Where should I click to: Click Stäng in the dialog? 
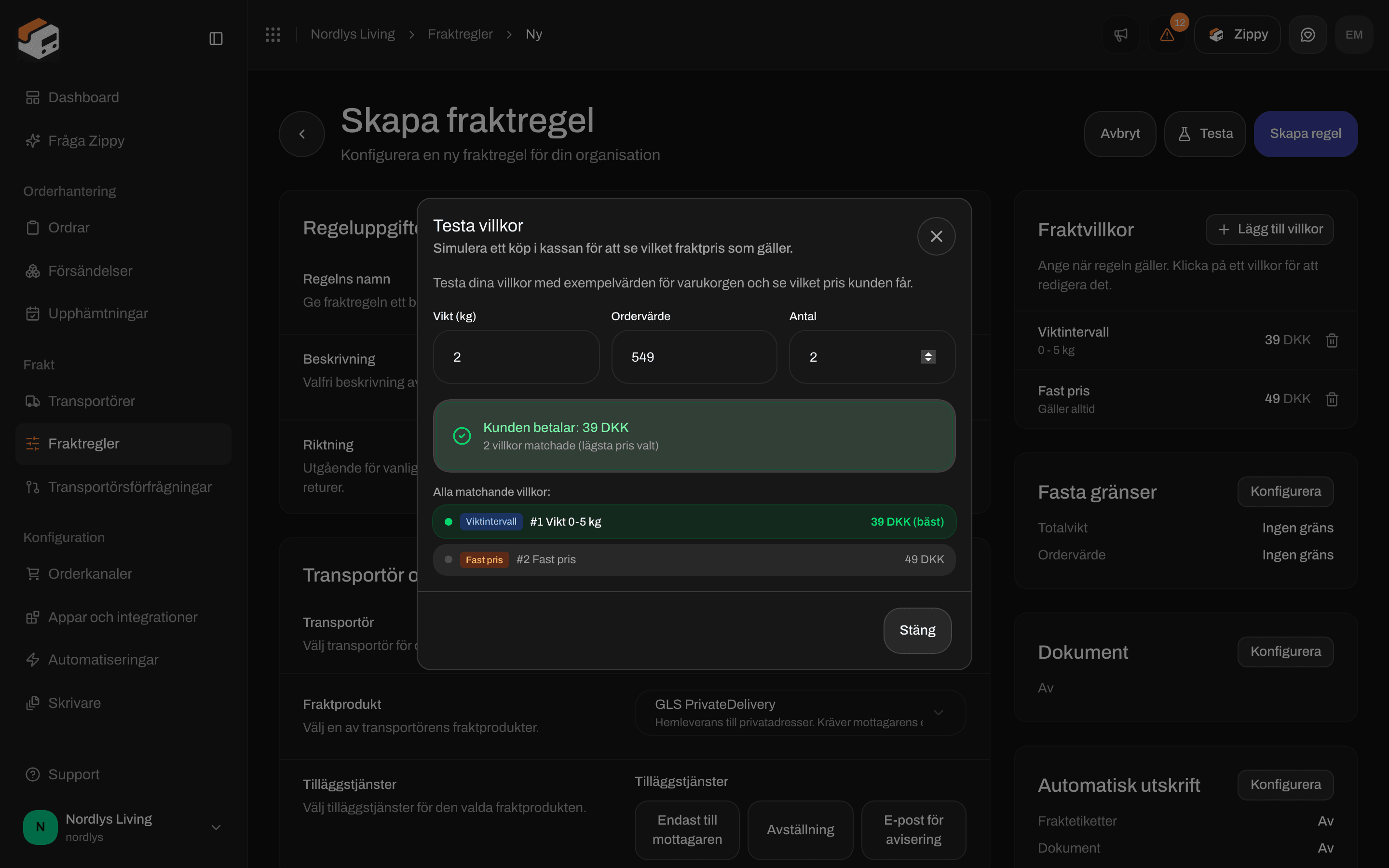917,630
